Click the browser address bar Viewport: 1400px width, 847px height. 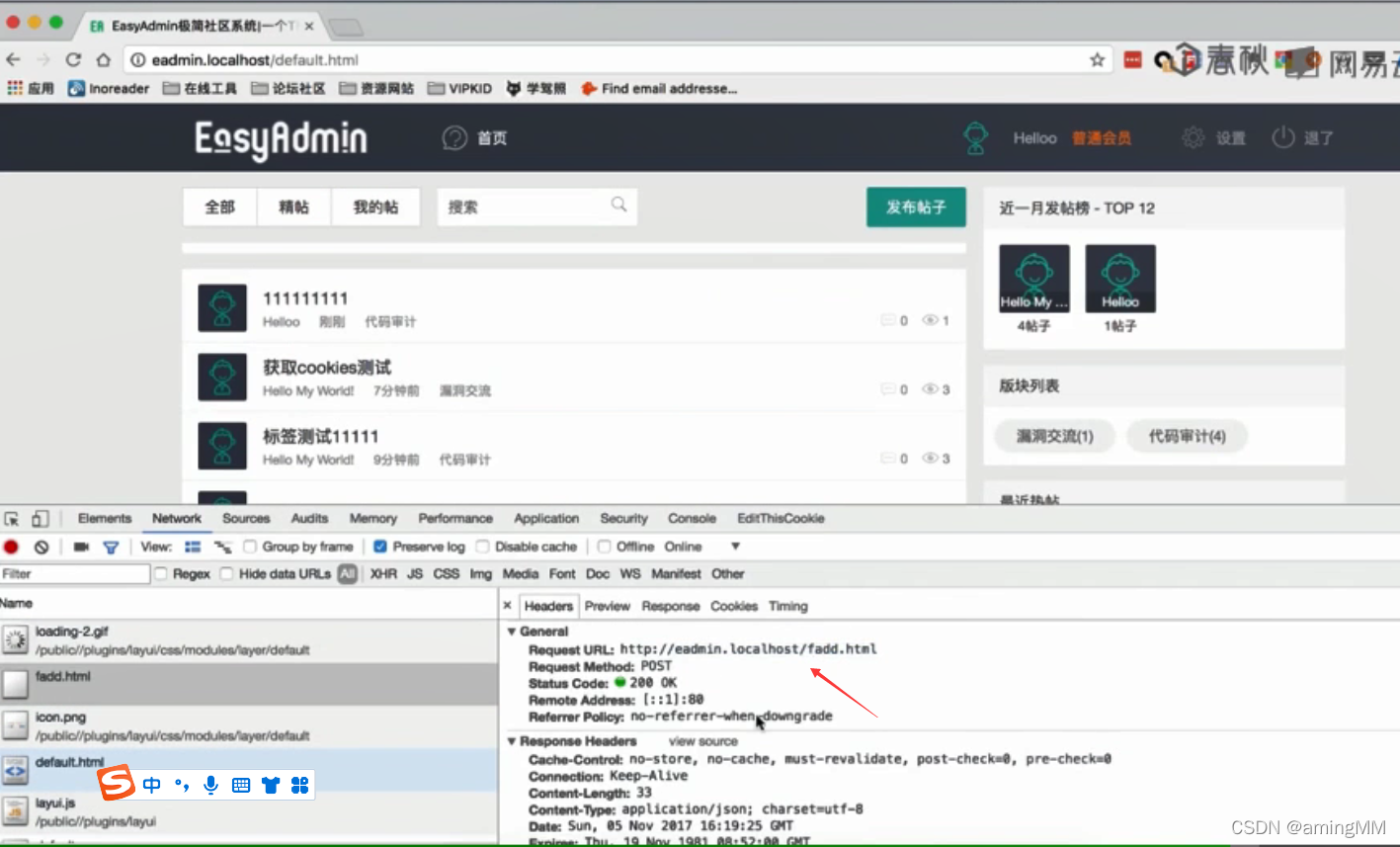pyautogui.click(x=618, y=60)
